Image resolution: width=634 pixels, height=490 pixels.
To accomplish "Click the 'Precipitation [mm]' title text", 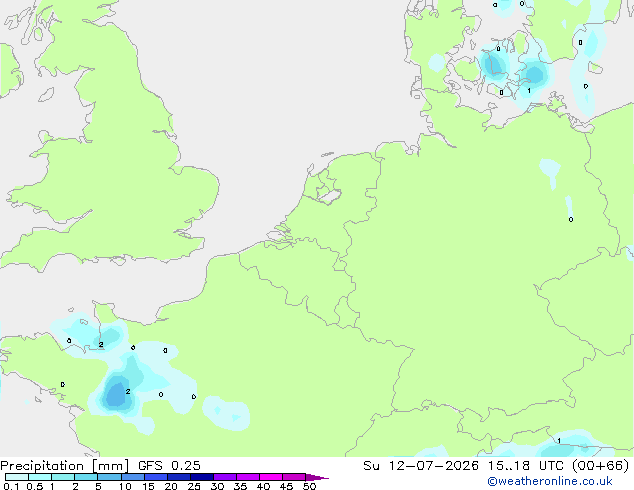I will [65, 466].
